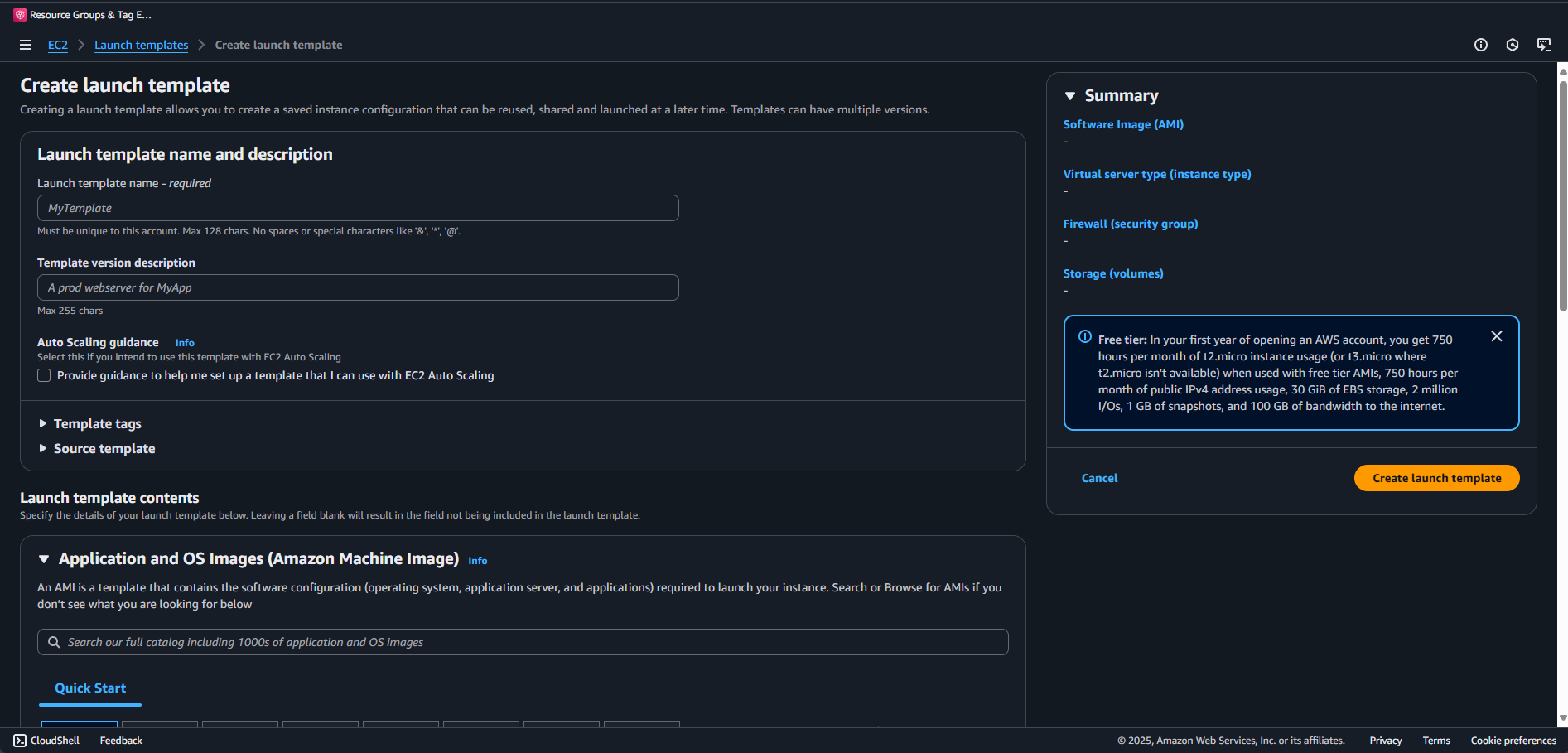Screen dimensions: 1568x753
Task: Jump to Software Image (AMI) from Summary
Action: click(1123, 124)
